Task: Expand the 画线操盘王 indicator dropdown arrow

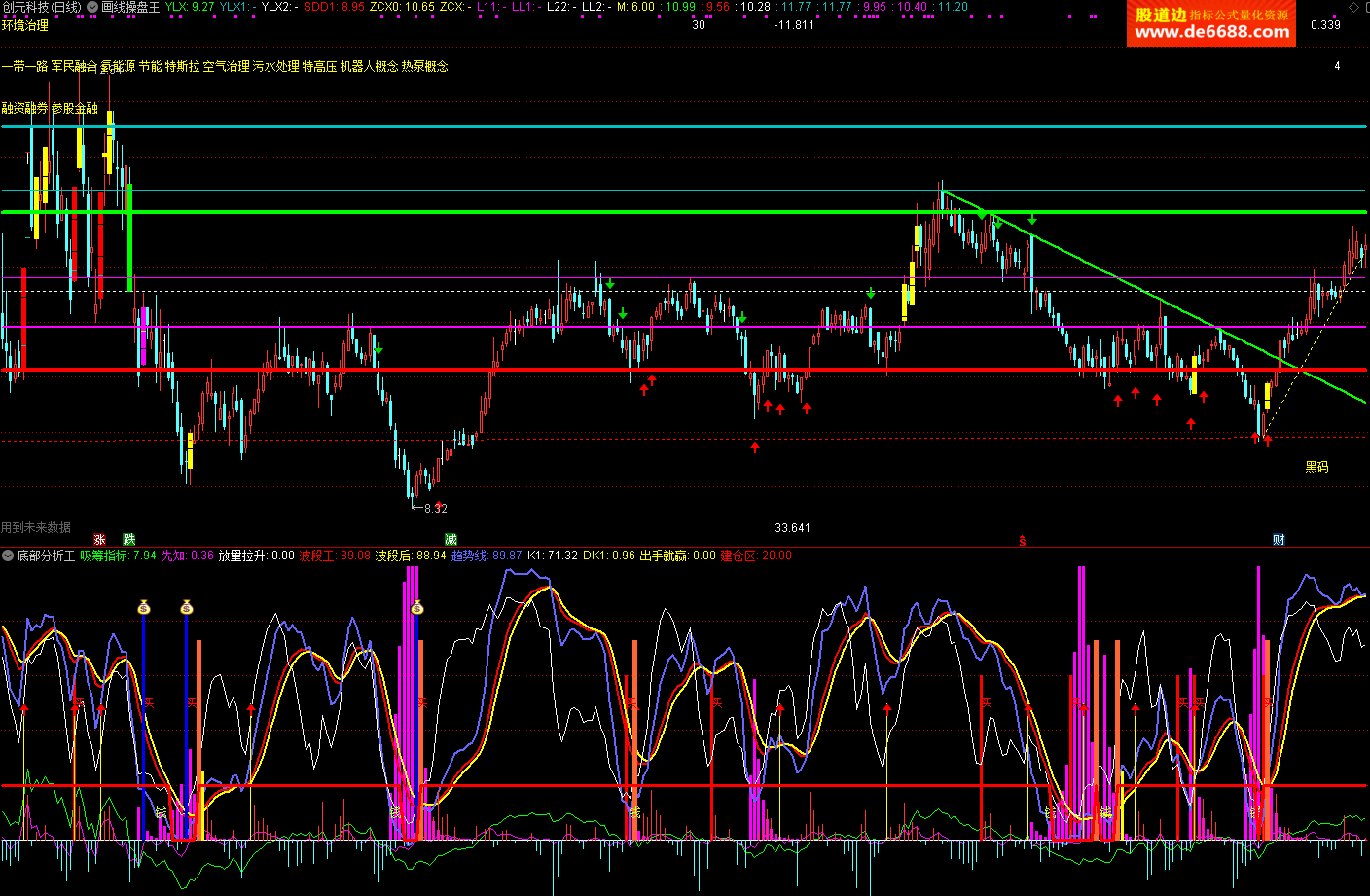Action: (92, 7)
